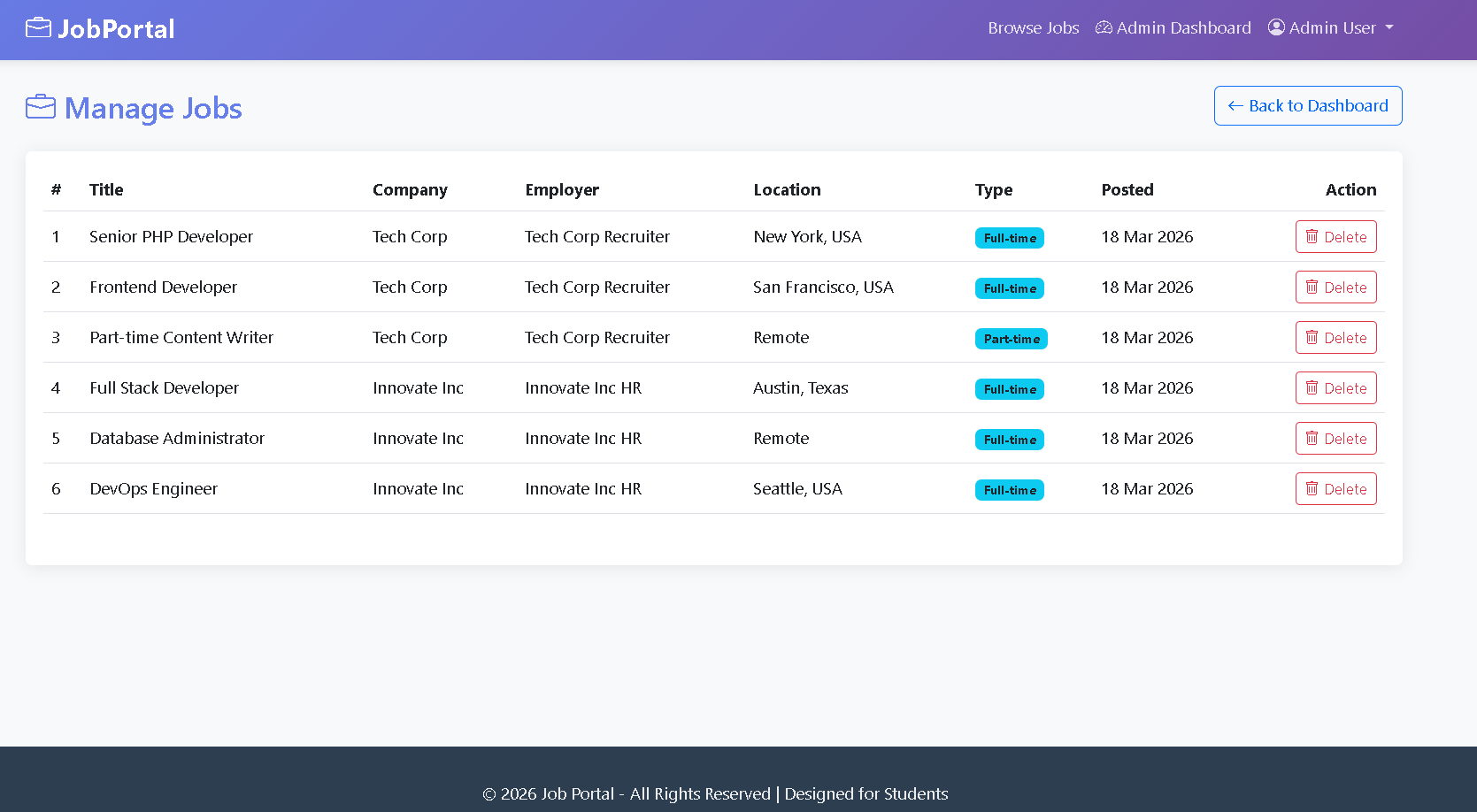Click '18 Mar 2026' in Senior PHP Developer row
Image resolution: width=1477 pixels, height=812 pixels.
(1147, 236)
